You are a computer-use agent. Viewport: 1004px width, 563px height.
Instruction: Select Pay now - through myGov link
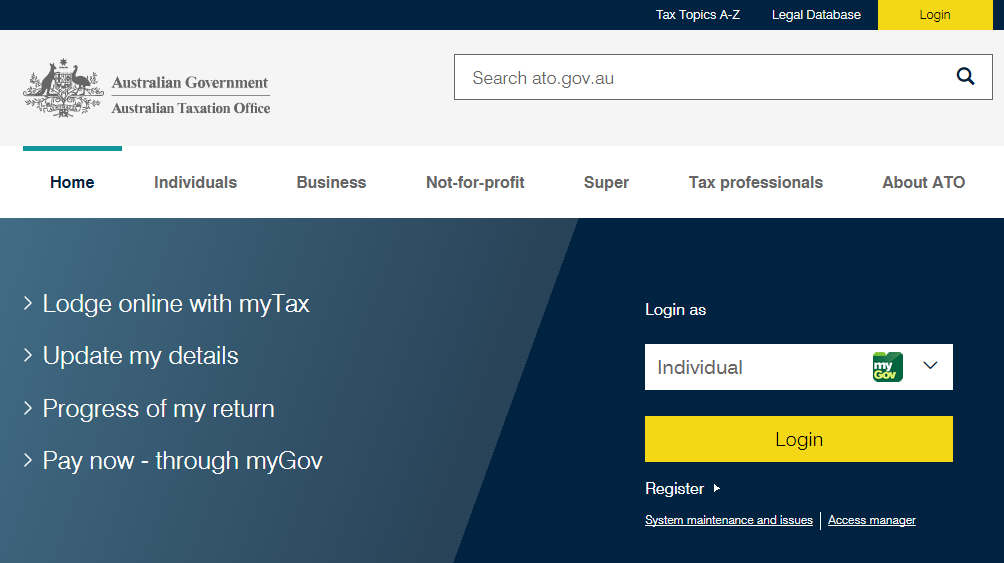pos(182,461)
